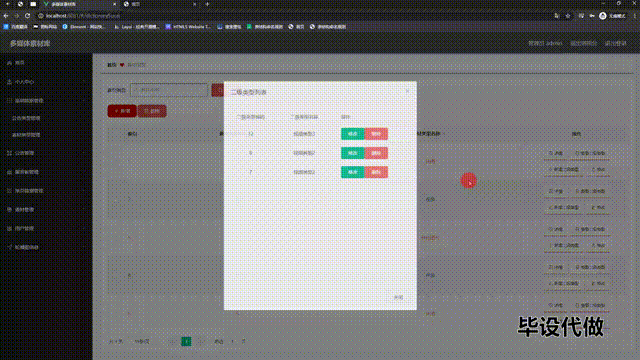
Task: Close the 二级类型列表 dialog with the X icon
Action: coord(407,91)
